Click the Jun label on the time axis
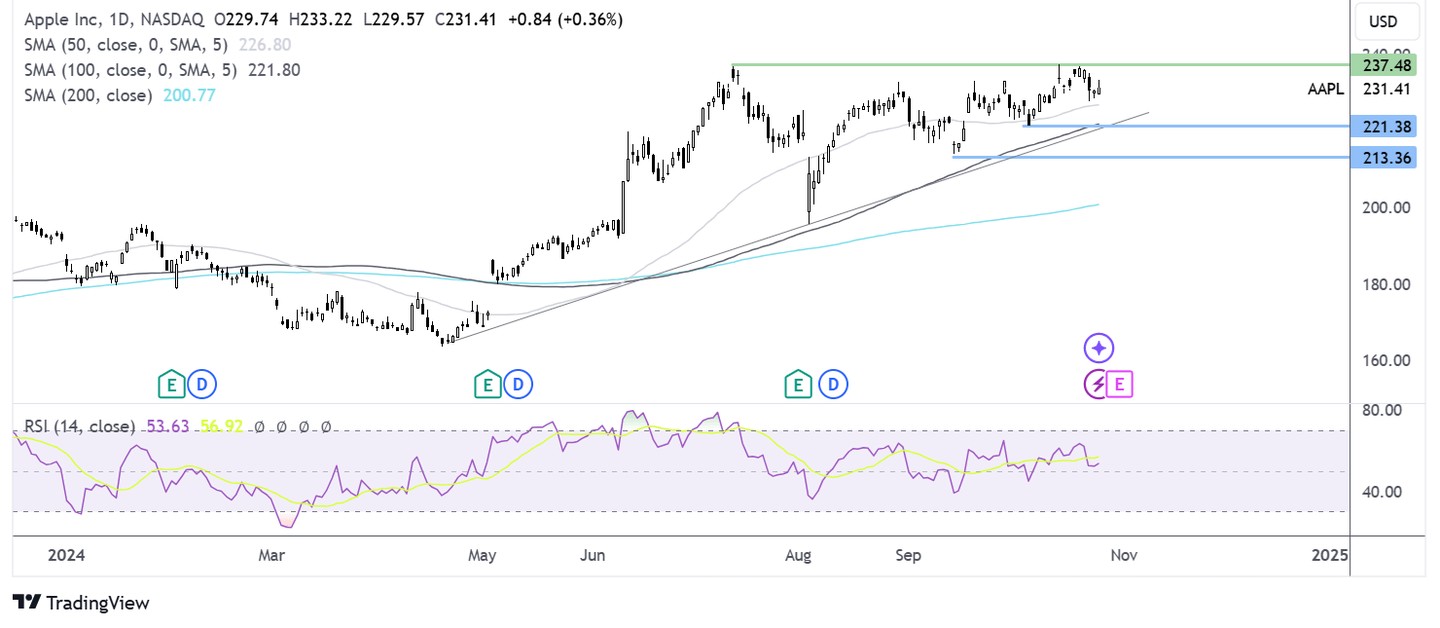This screenshot has width=1440, height=628. point(594,555)
